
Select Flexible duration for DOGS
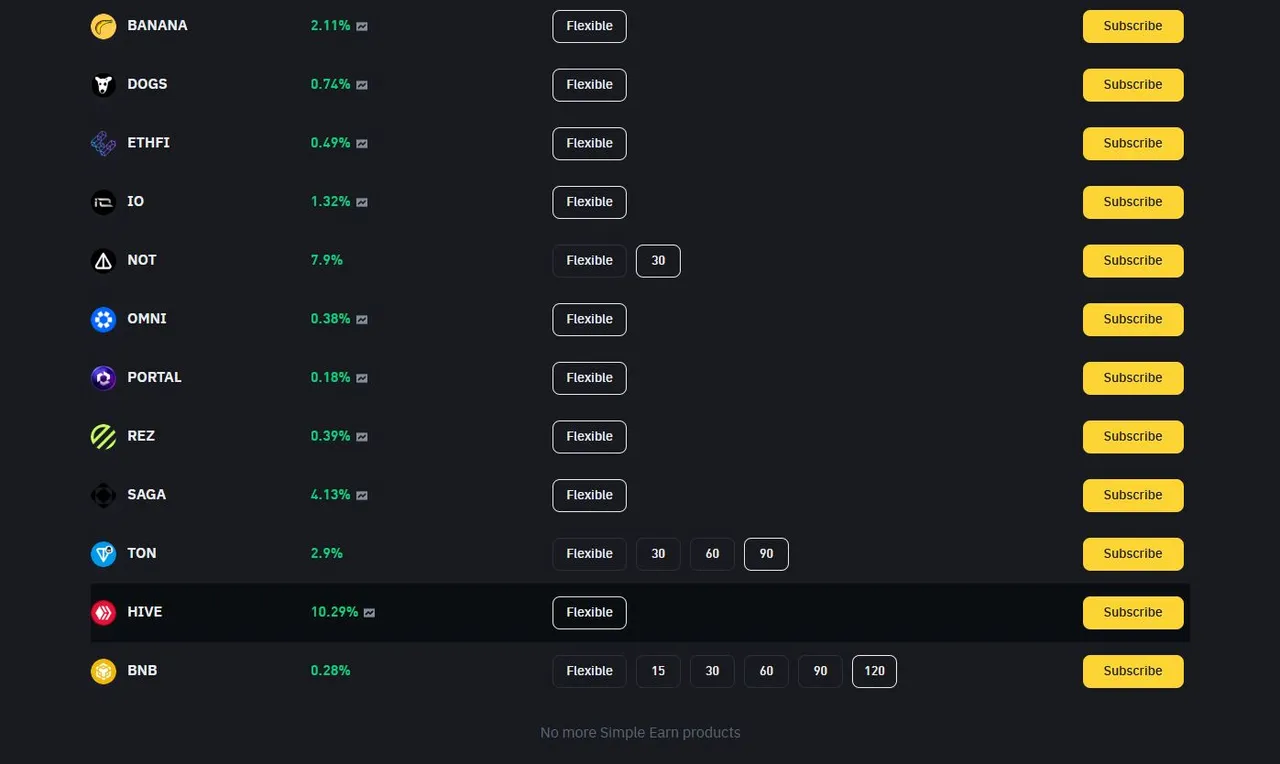coord(589,85)
